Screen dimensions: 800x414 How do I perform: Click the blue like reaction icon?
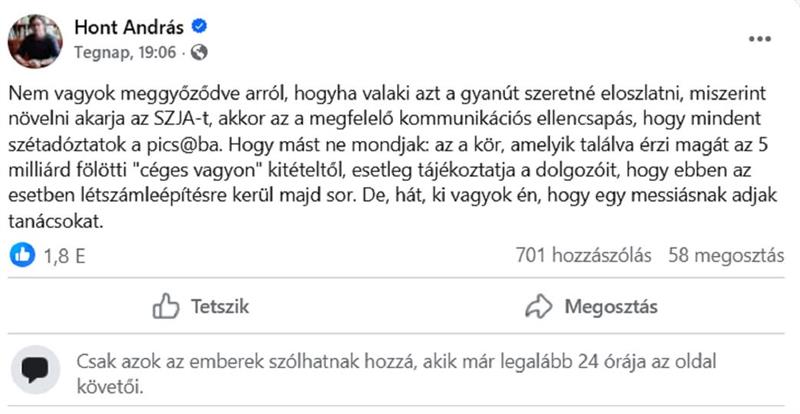pyautogui.click(x=22, y=255)
